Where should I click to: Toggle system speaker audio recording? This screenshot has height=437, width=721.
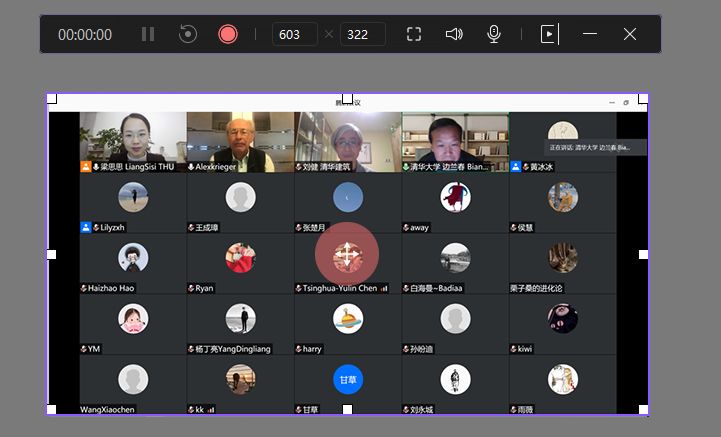pyautogui.click(x=454, y=34)
